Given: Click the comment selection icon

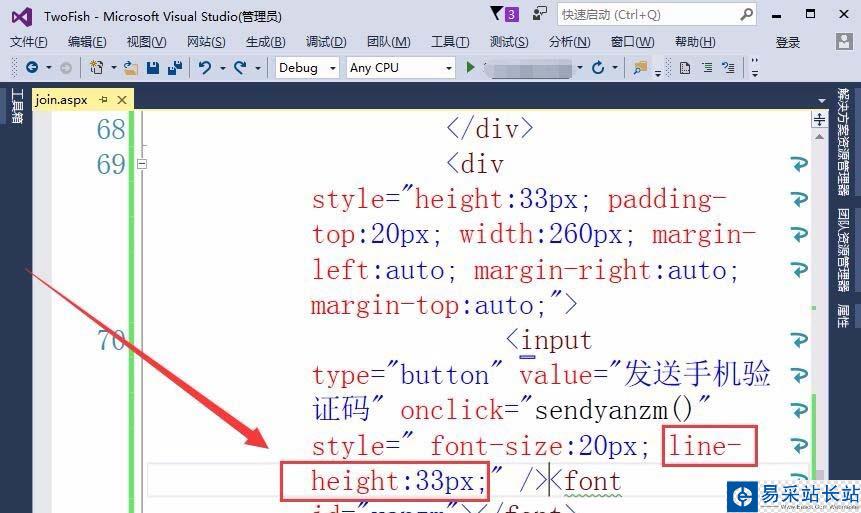Looking at the screenshot, I should tap(728, 68).
